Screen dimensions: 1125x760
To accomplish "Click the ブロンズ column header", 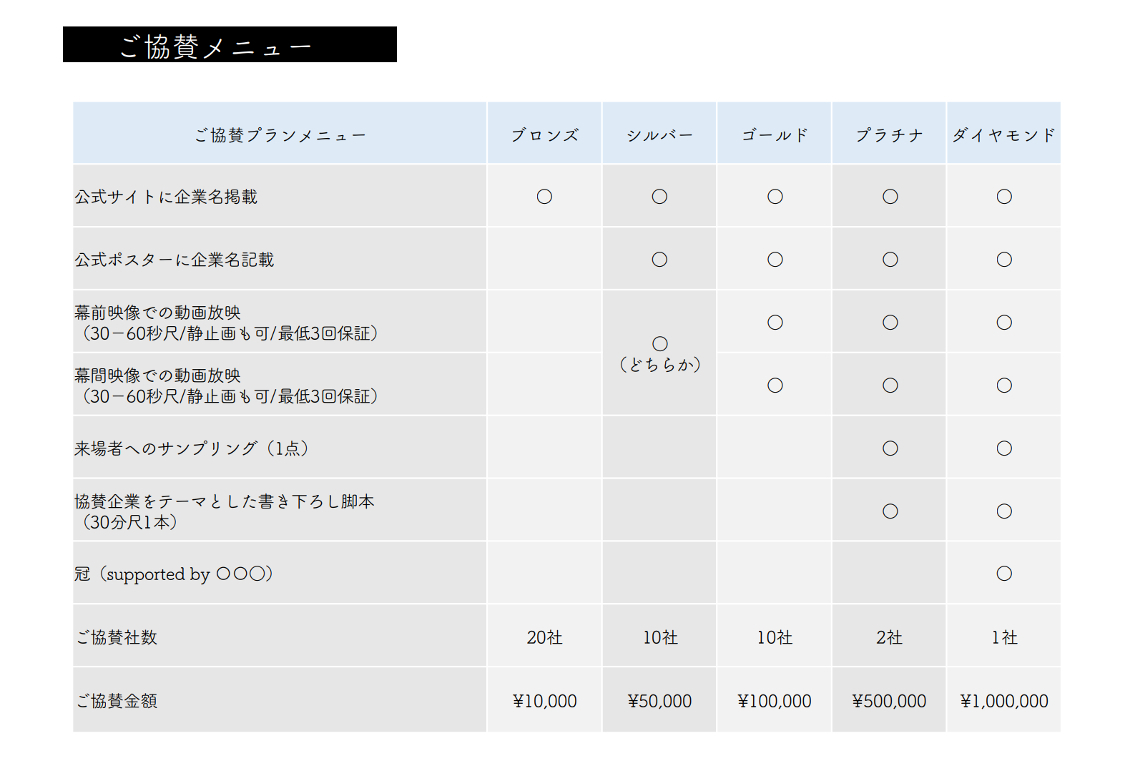I will 544,135.
